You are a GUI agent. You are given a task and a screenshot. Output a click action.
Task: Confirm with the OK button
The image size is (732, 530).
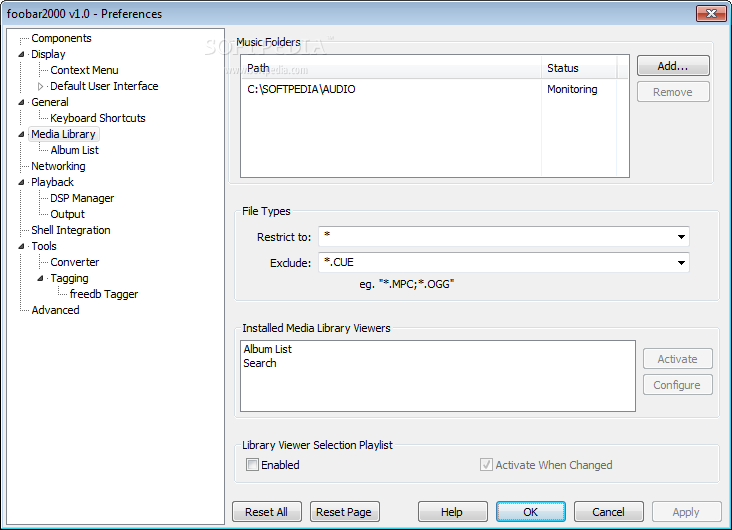[530, 512]
